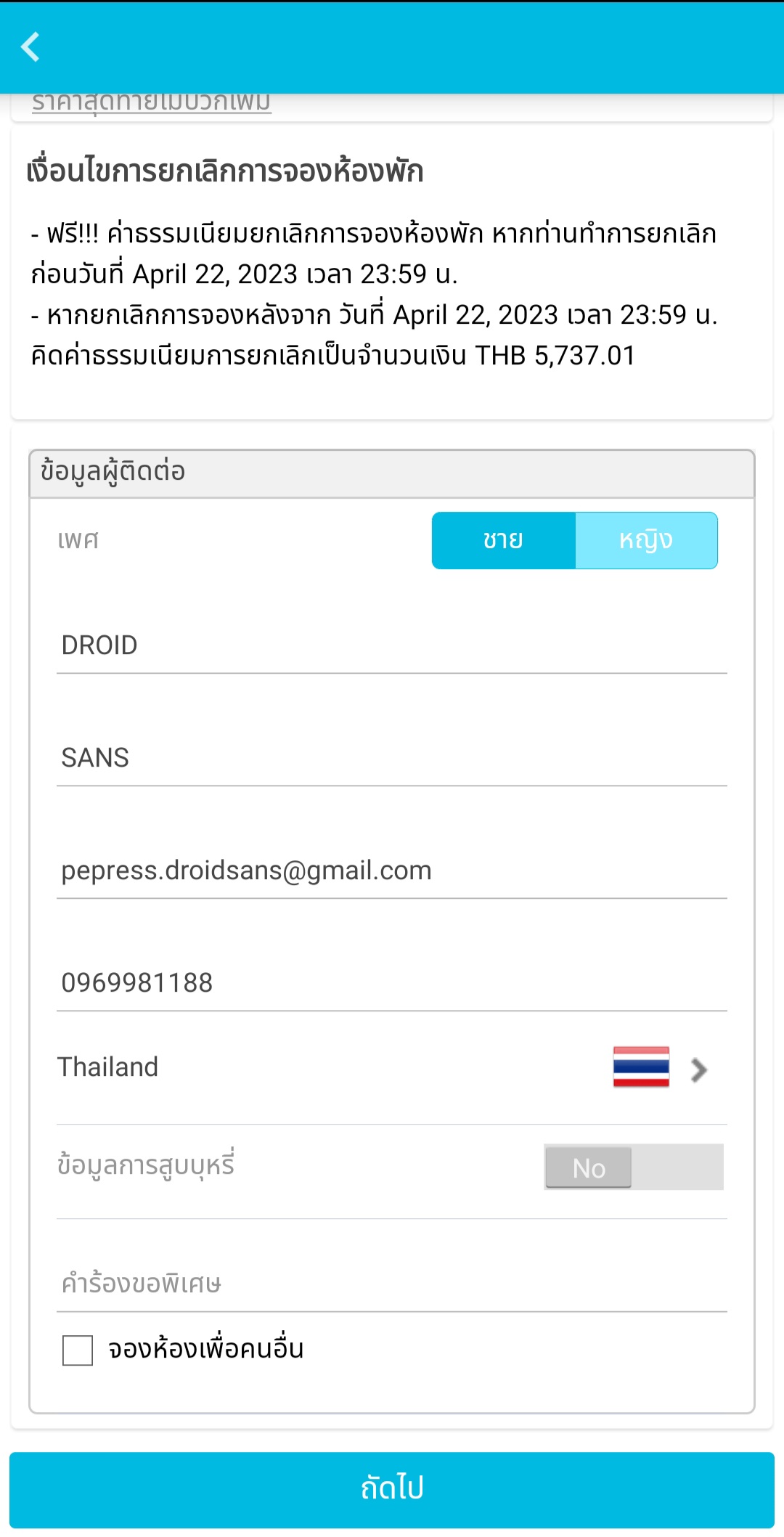Screen dimensions: 784x1537
Task: Tap the เงื่อนไขการยกเลิกการจองห้องพัก heading
Action: pyautogui.click(x=225, y=171)
